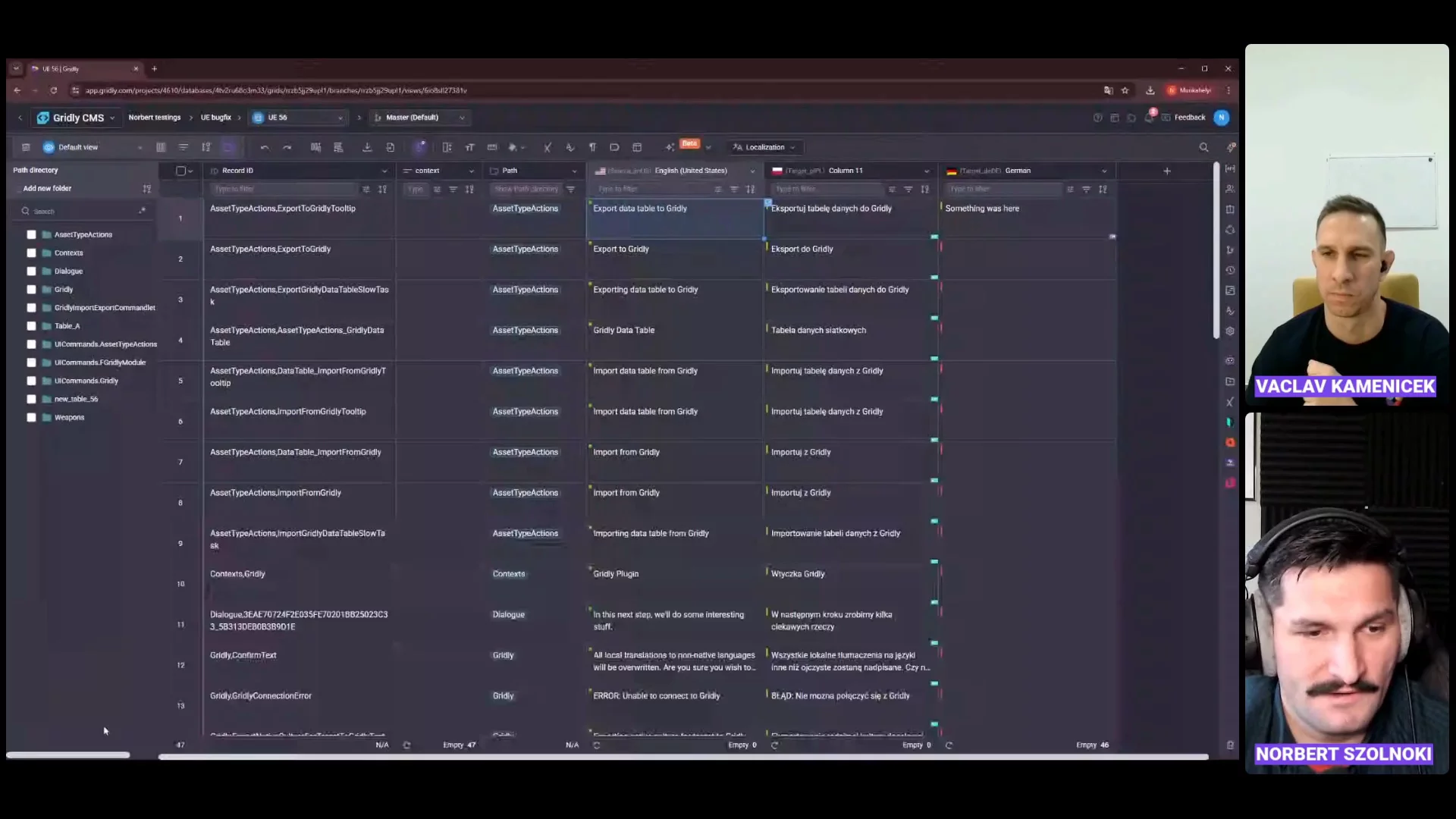This screenshot has height=819, width=1456.
Task: Expand the Master (Default) branch dropdown
Action: [x=419, y=118]
